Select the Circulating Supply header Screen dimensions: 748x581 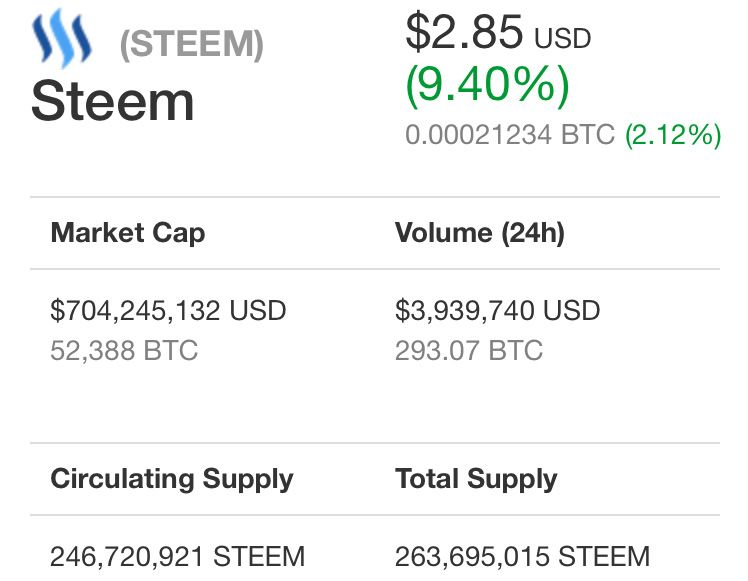[x=172, y=478]
